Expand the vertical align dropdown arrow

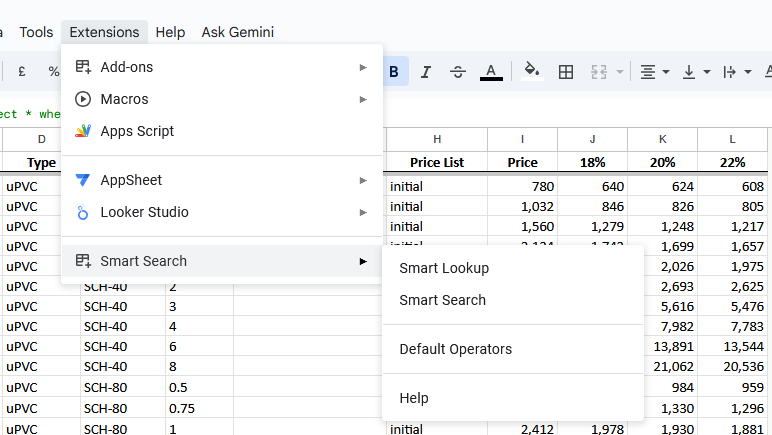point(707,72)
